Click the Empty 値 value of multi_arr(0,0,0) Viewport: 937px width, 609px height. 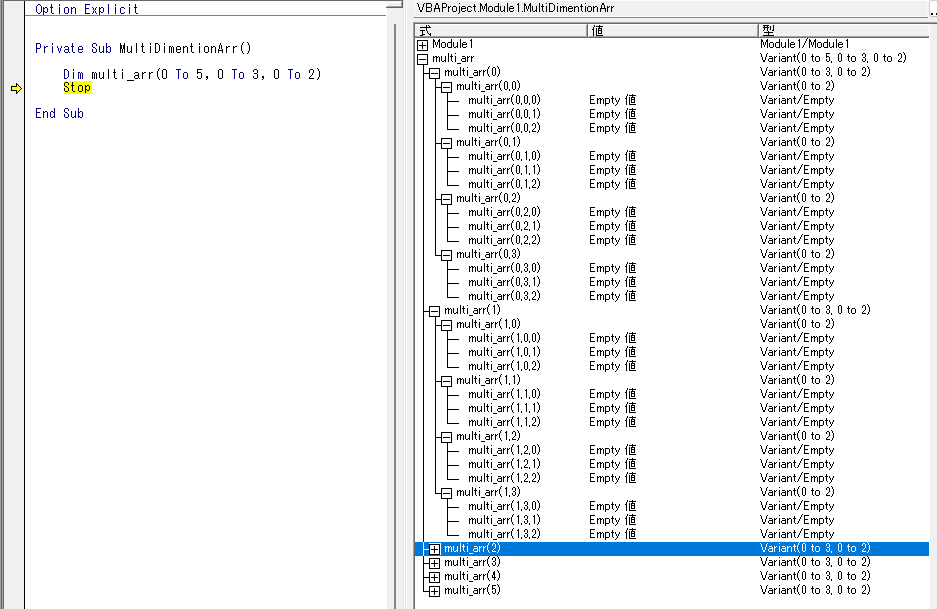613,100
